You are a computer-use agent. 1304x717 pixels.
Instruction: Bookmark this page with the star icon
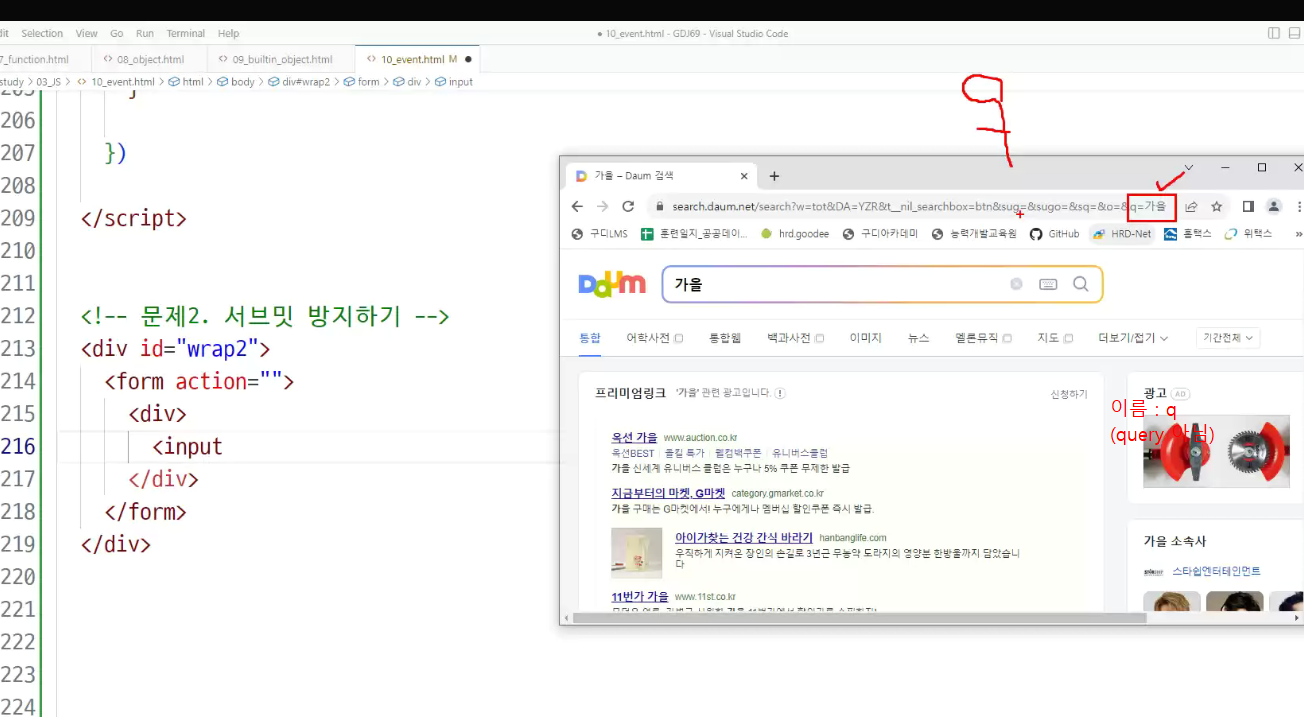point(1217,206)
